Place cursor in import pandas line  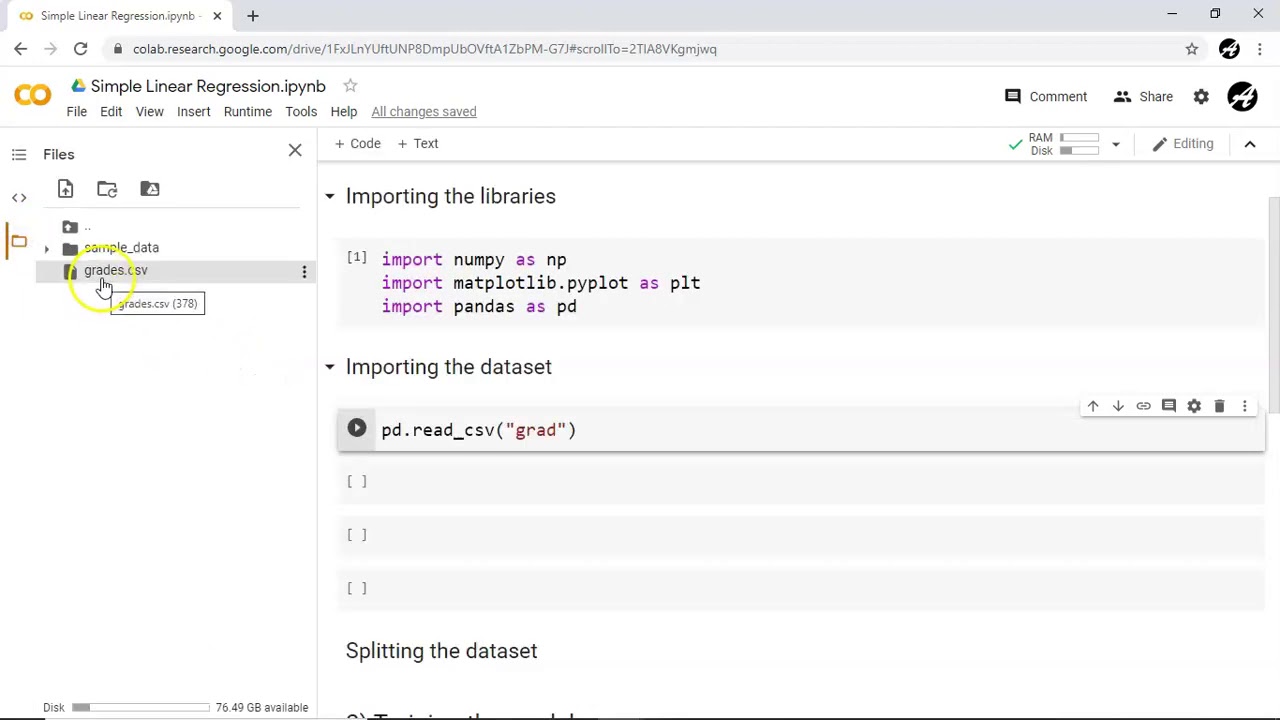(479, 306)
